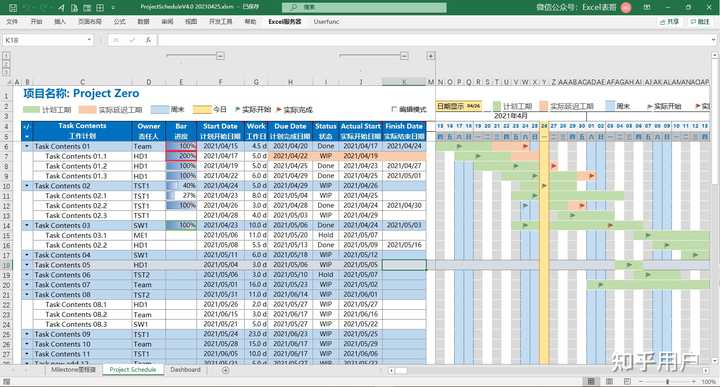
Task: Click the zoom in plus button
Action: 694,381
